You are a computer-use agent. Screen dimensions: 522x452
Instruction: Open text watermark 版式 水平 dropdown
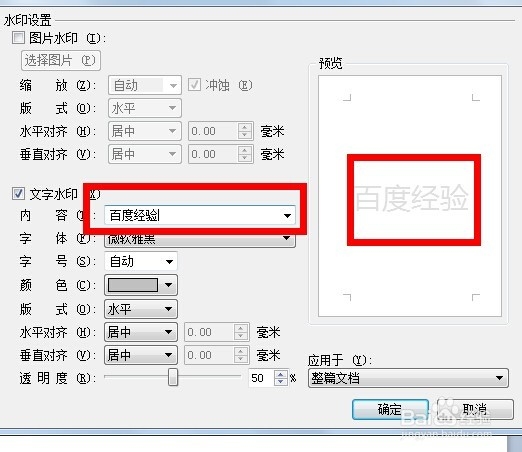141,309
